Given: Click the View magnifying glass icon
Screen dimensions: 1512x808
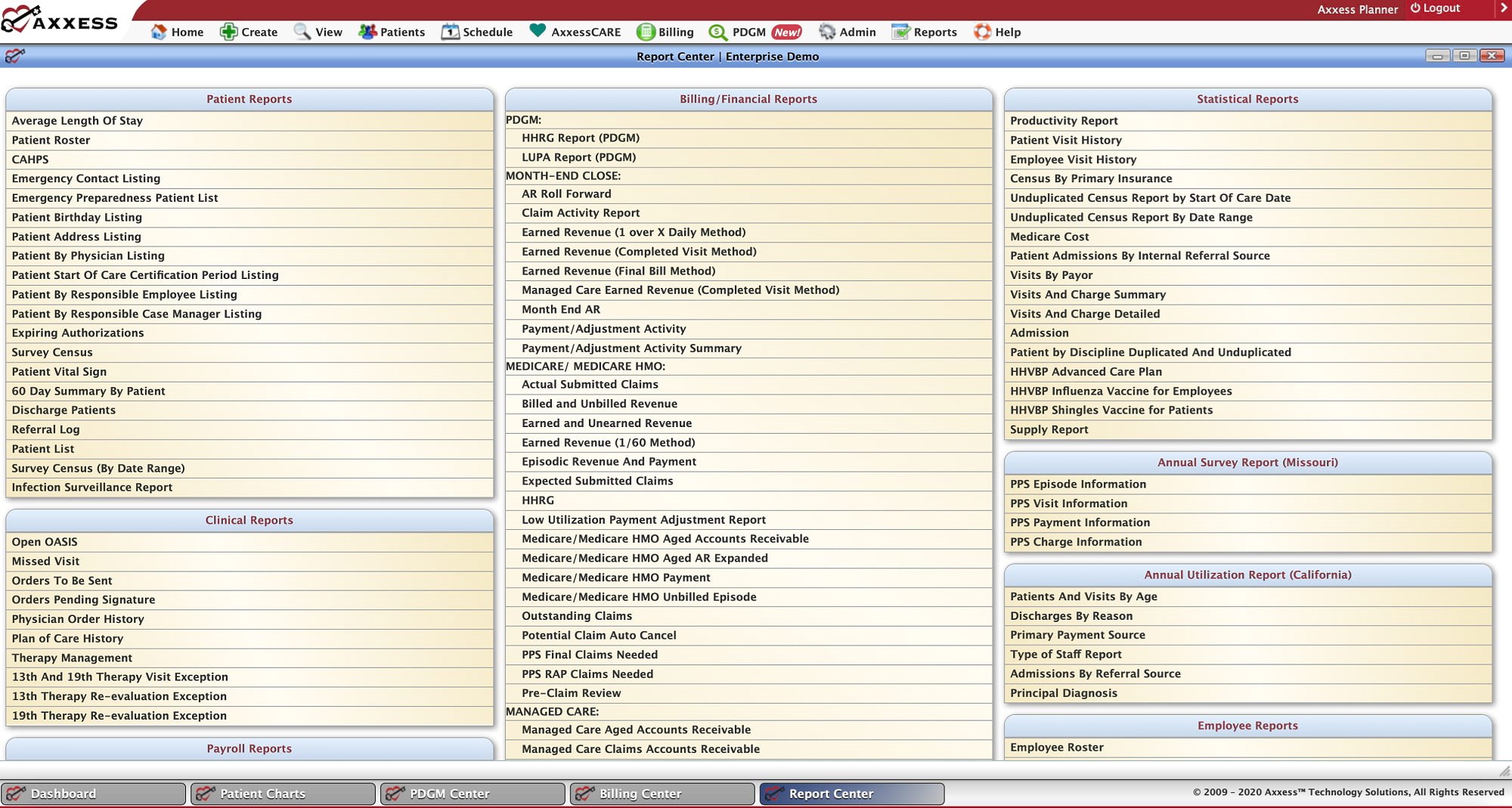Looking at the screenshot, I should tap(302, 32).
